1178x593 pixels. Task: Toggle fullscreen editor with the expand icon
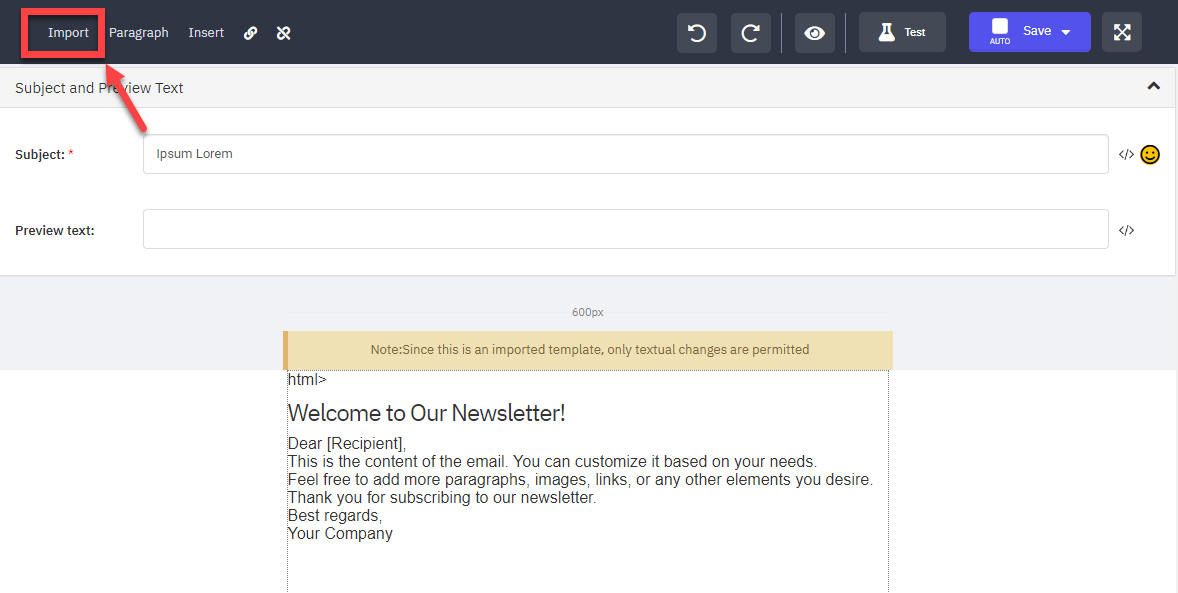[1122, 32]
